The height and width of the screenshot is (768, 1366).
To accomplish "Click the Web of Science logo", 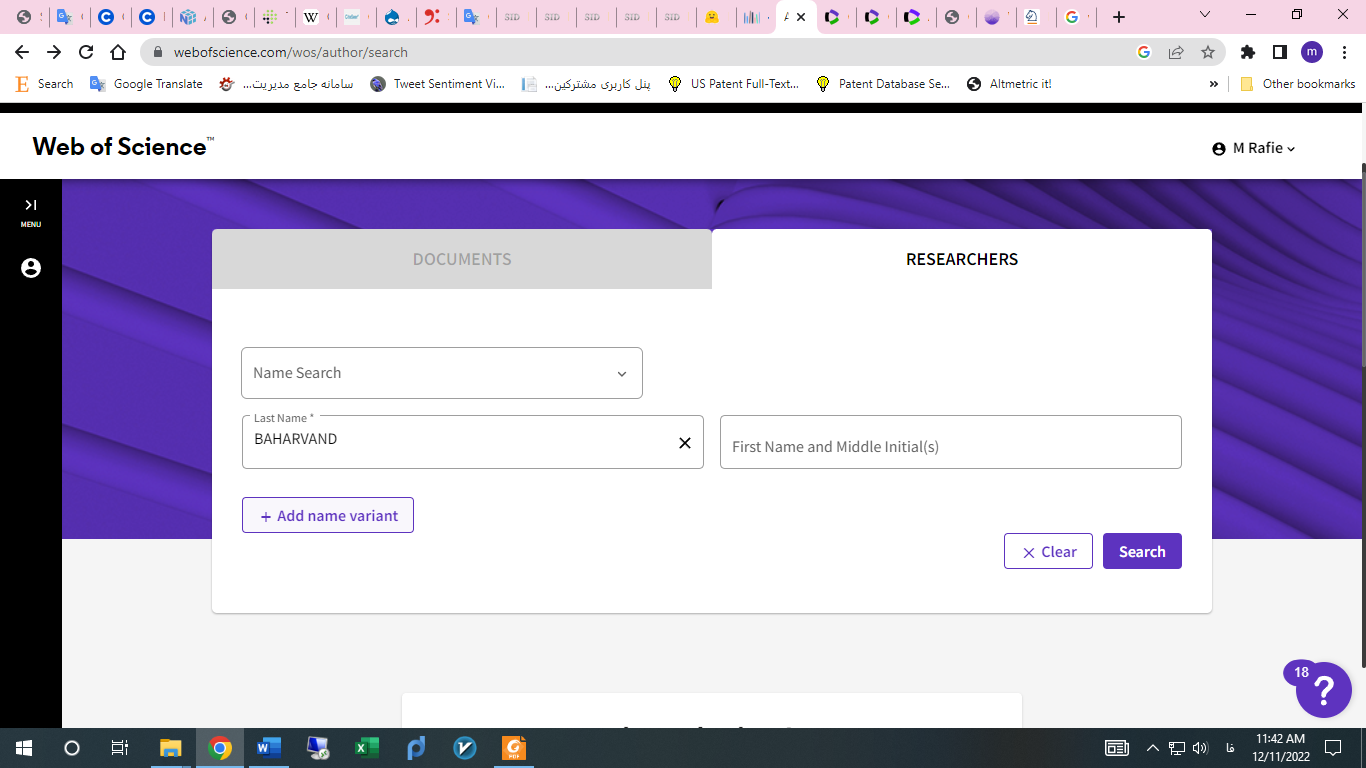I will pos(123,146).
